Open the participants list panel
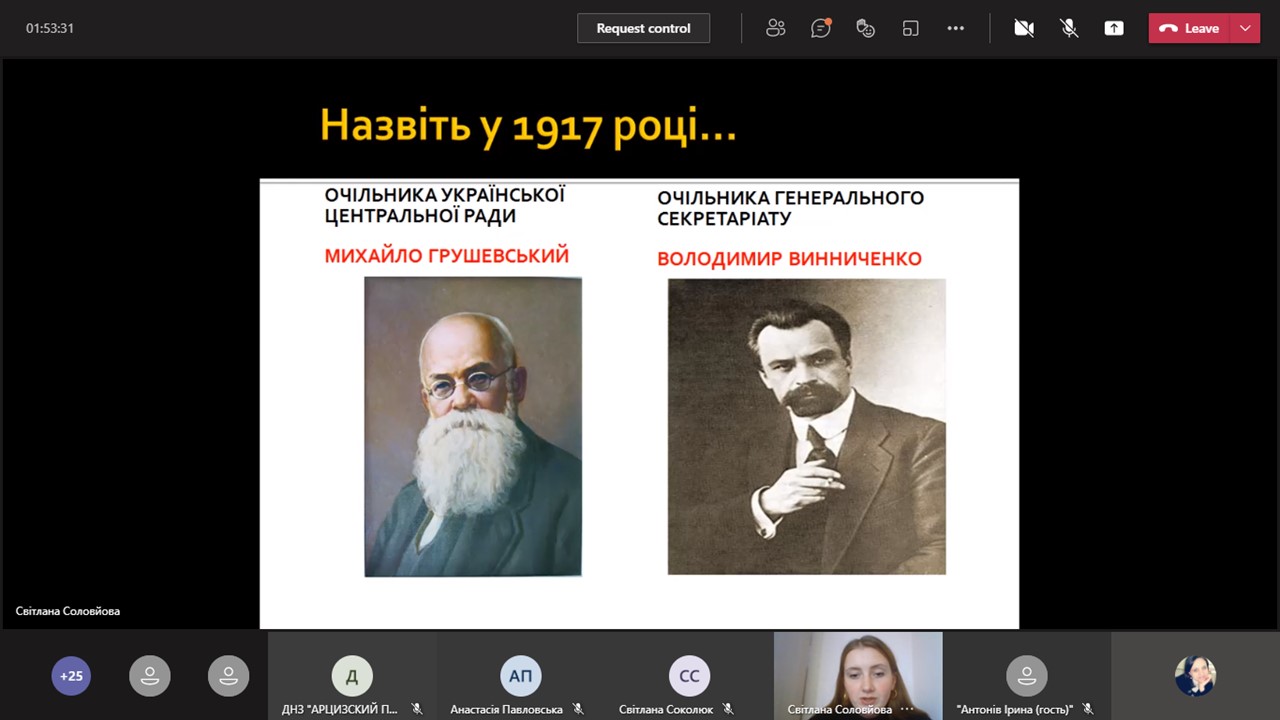The height and width of the screenshot is (720, 1280). 775,28
